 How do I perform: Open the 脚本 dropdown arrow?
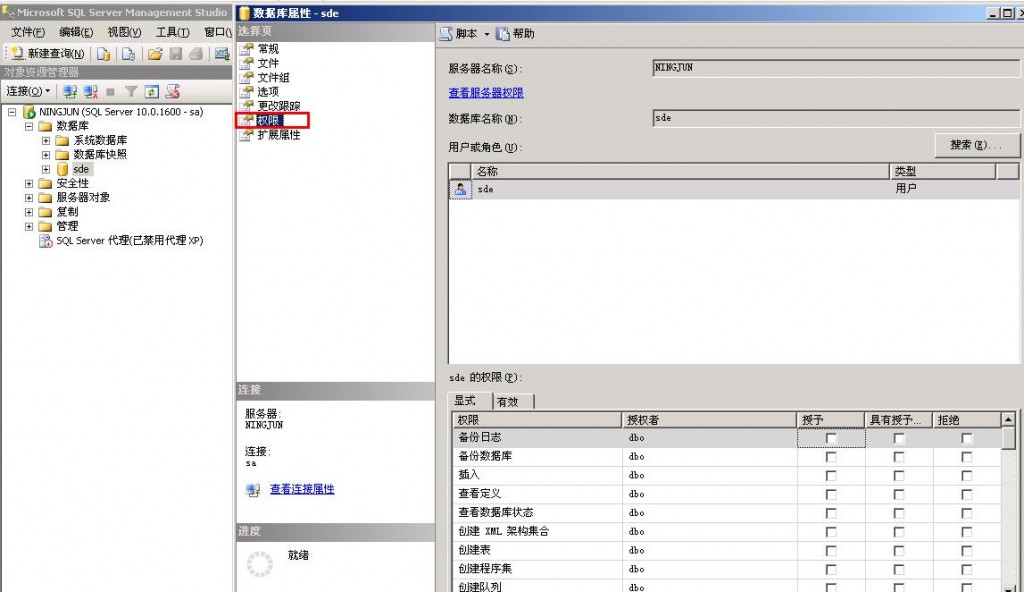click(486, 33)
